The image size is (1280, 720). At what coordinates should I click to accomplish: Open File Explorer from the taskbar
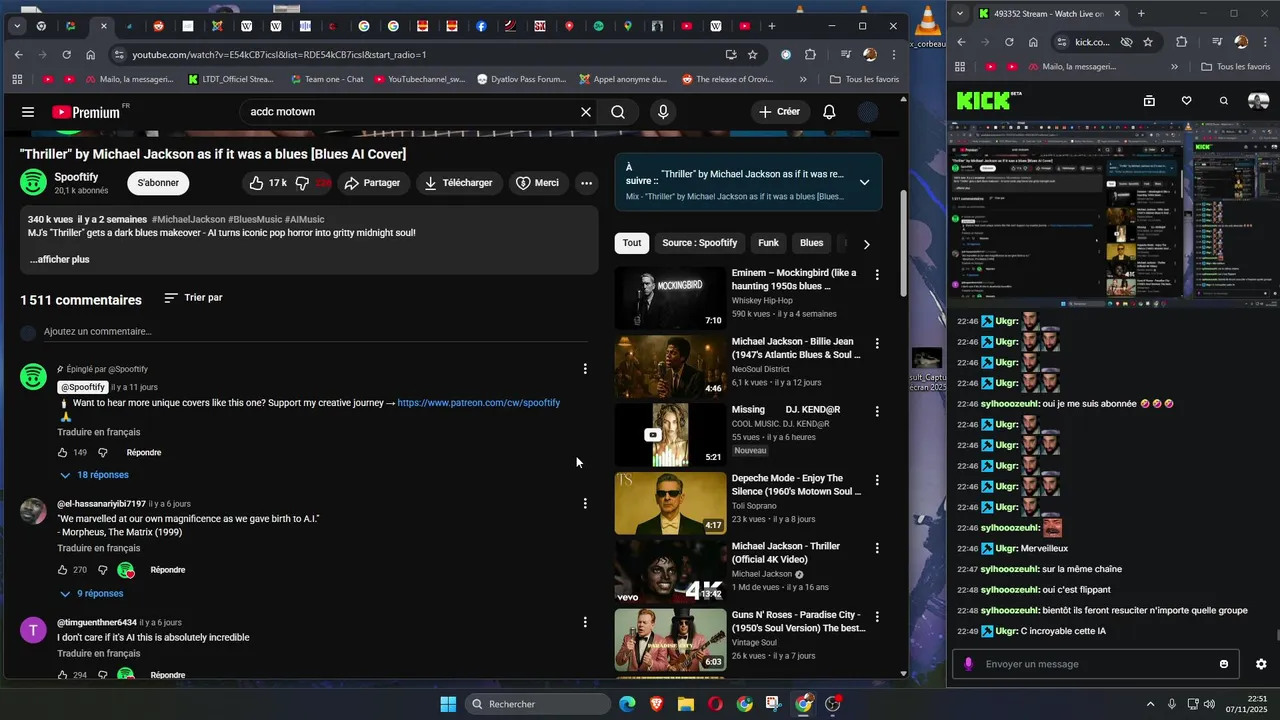pyautogui.click(x=686, y=704)
